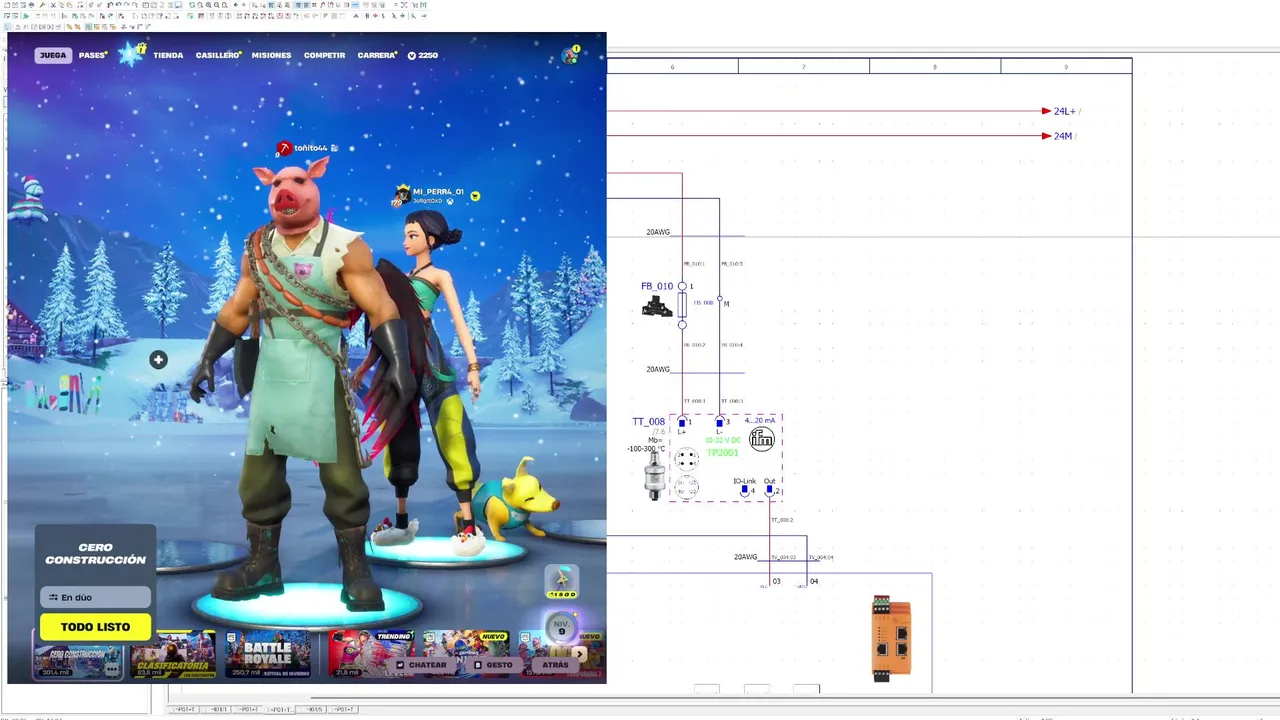Image resolution: width=1280 pixels, height=720 pixels.
Task: Click terminal 04 in the schematic
Action: click(x=814, y=581)
